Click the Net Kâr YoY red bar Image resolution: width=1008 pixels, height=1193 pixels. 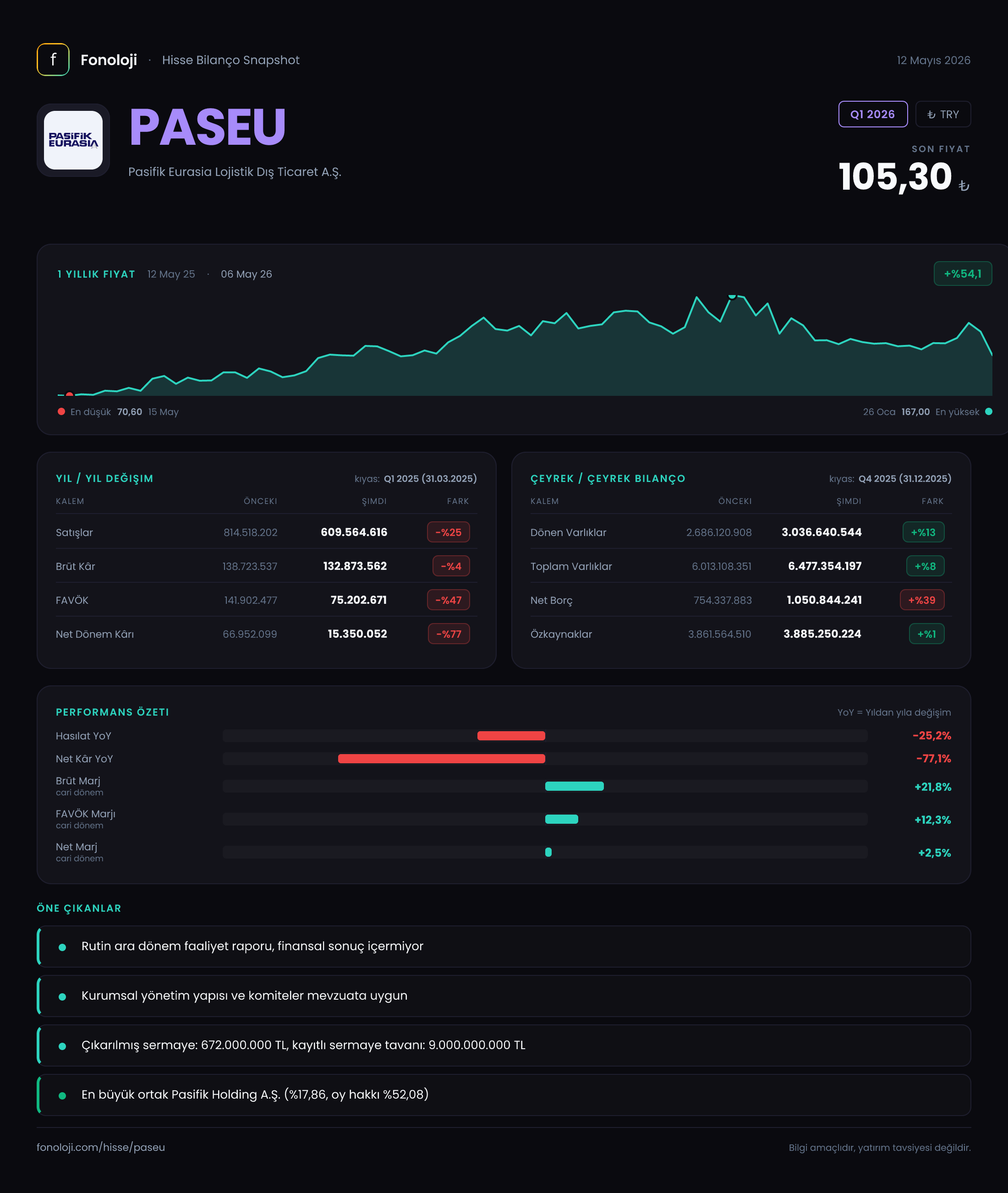click(441, 759)
